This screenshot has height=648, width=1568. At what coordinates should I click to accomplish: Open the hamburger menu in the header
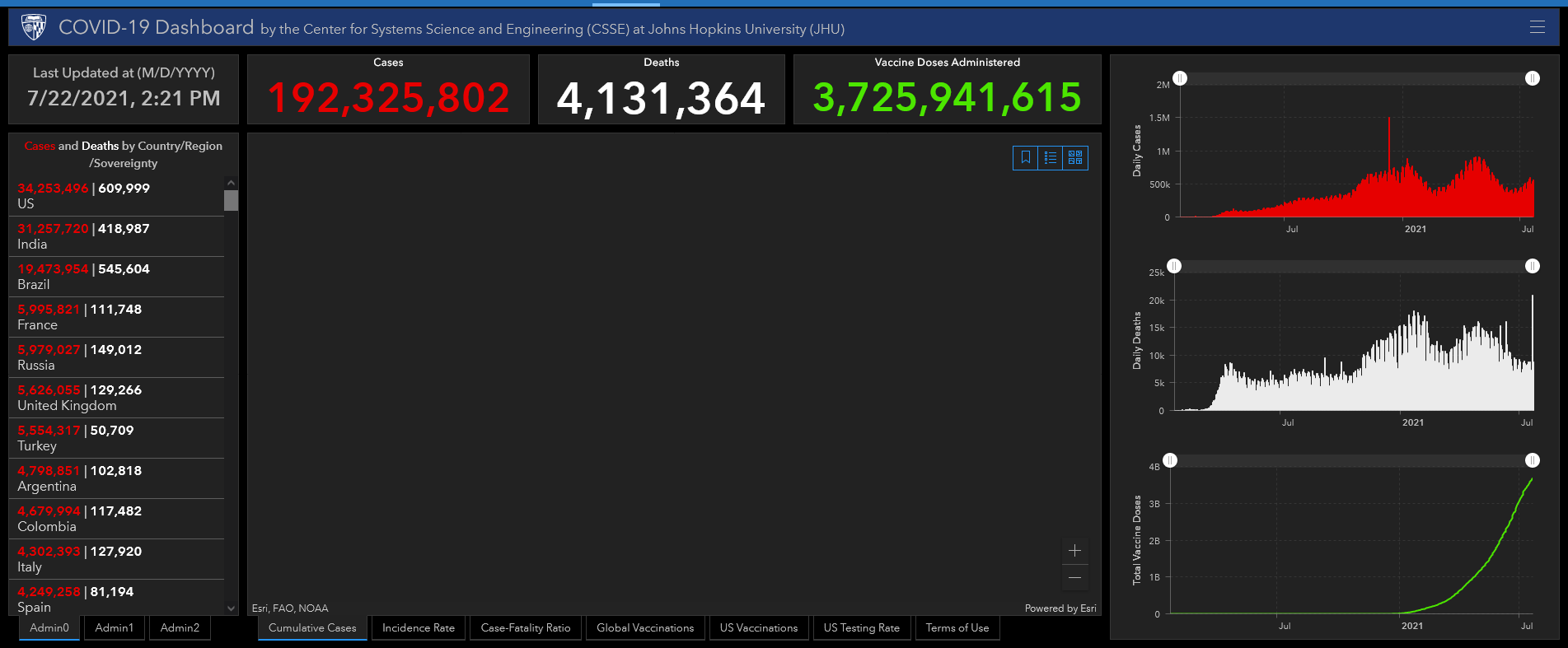[1537, 27]
